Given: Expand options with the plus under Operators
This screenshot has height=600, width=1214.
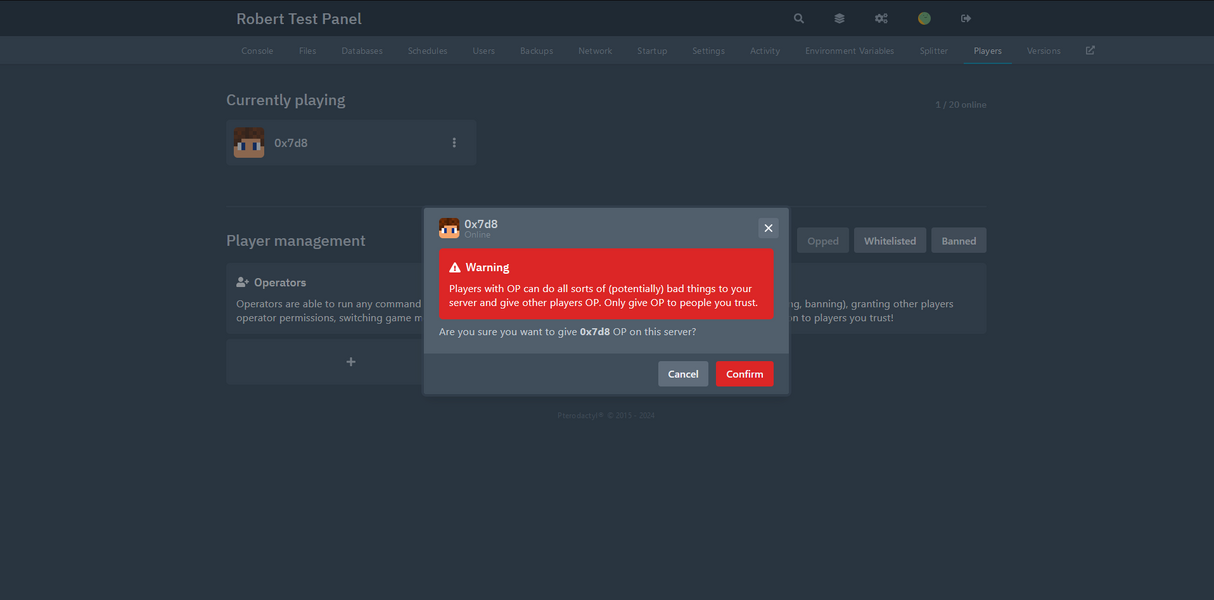Looking at the screenshot, I should 350,361.
